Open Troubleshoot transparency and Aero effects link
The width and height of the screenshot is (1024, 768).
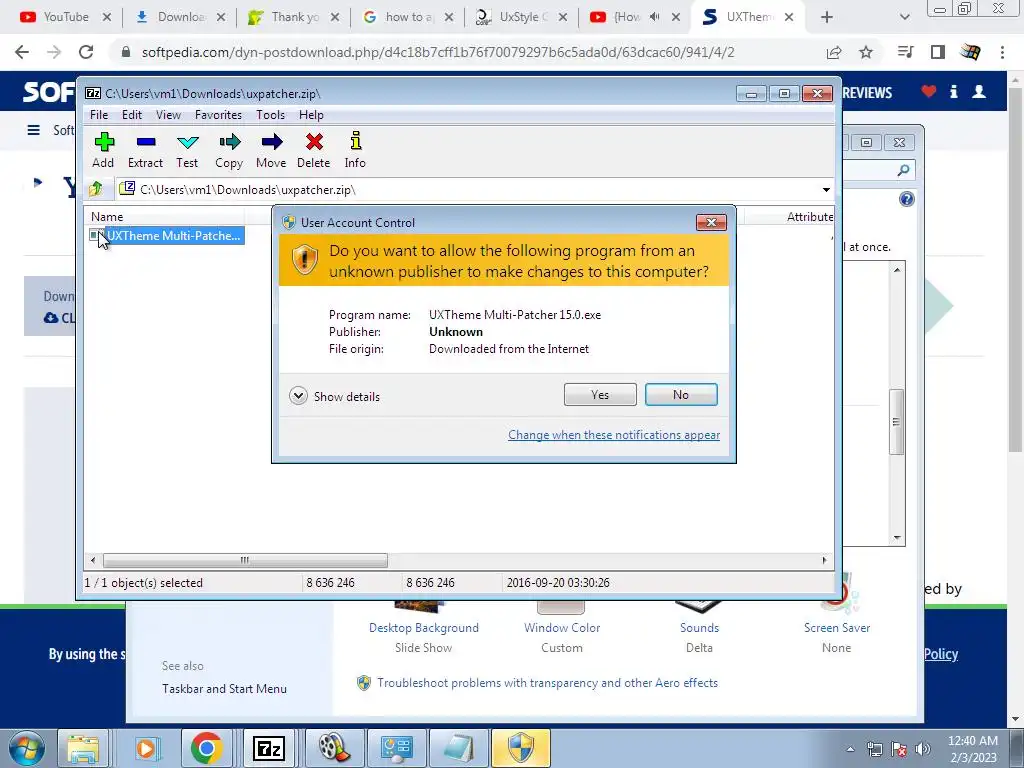(547, 683)
